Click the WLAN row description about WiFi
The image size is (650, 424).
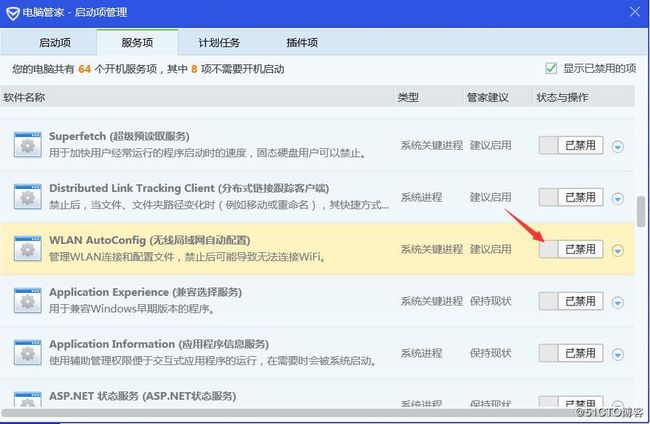[x=188, y=257]
